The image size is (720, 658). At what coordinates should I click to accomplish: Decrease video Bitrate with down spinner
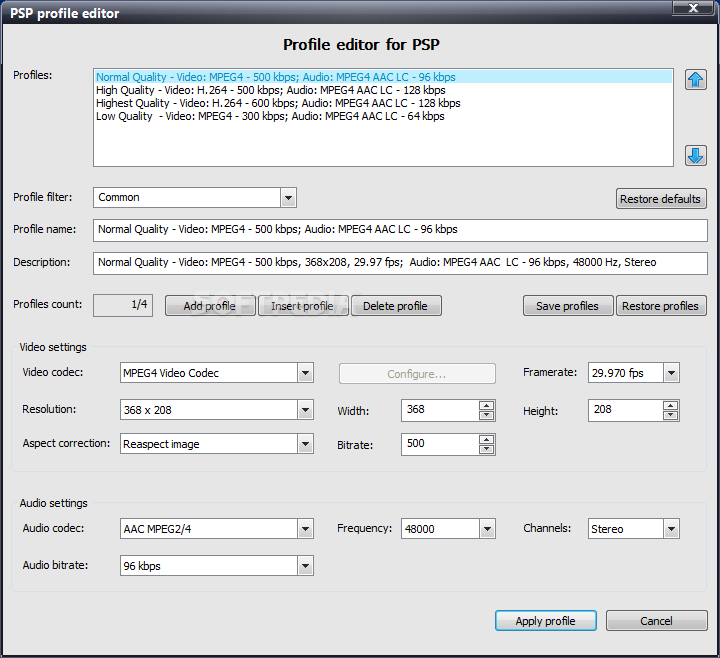(486, 449)
